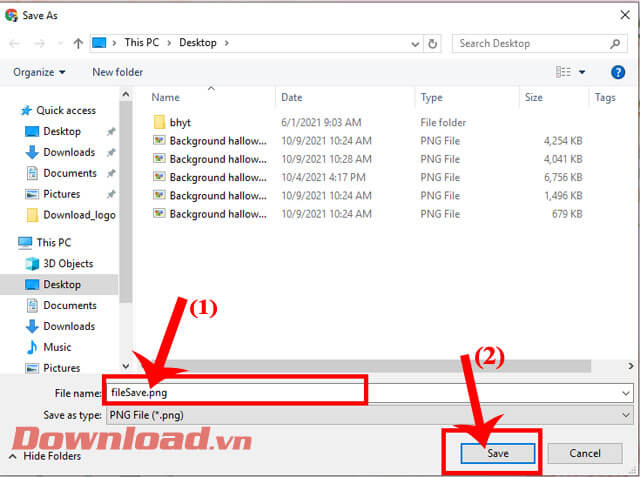
Task: Open Help with blue question icon
Action: click(x=618, y=72)
